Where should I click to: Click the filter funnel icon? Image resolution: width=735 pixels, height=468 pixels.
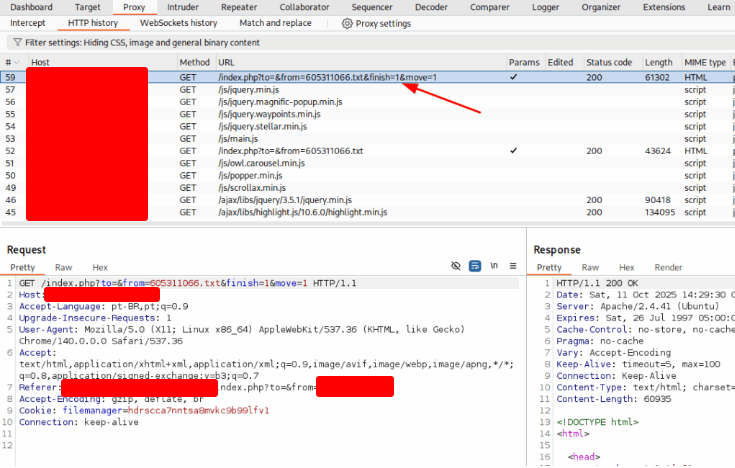tap(16, 43)
